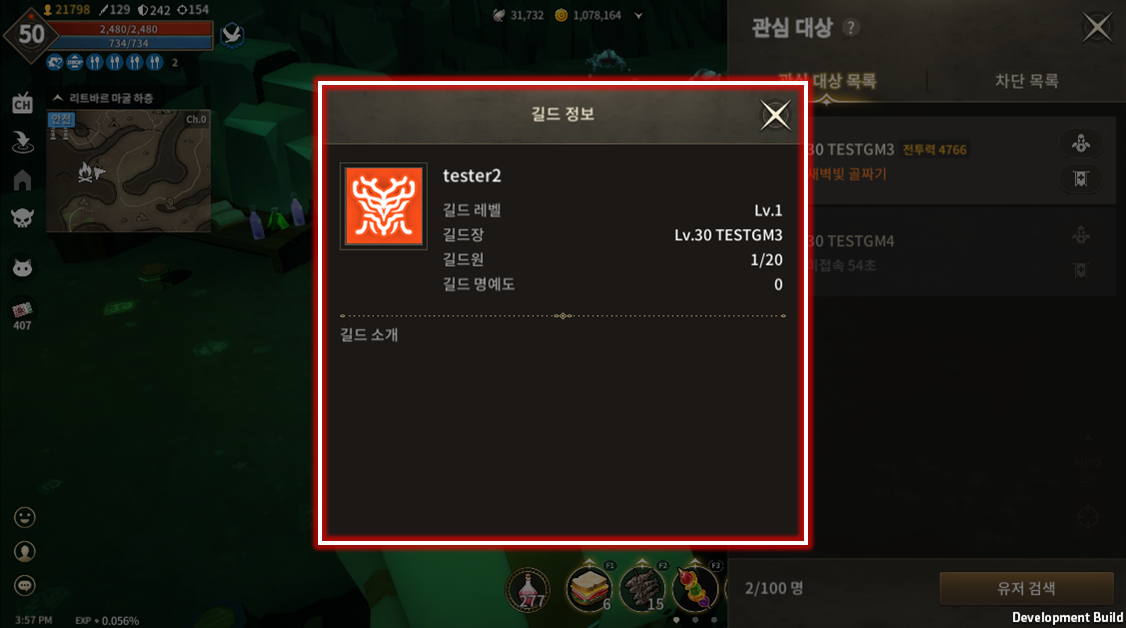
Task: Expand the currency dropdown arrow at top
Action: click(x=638, y=15)
